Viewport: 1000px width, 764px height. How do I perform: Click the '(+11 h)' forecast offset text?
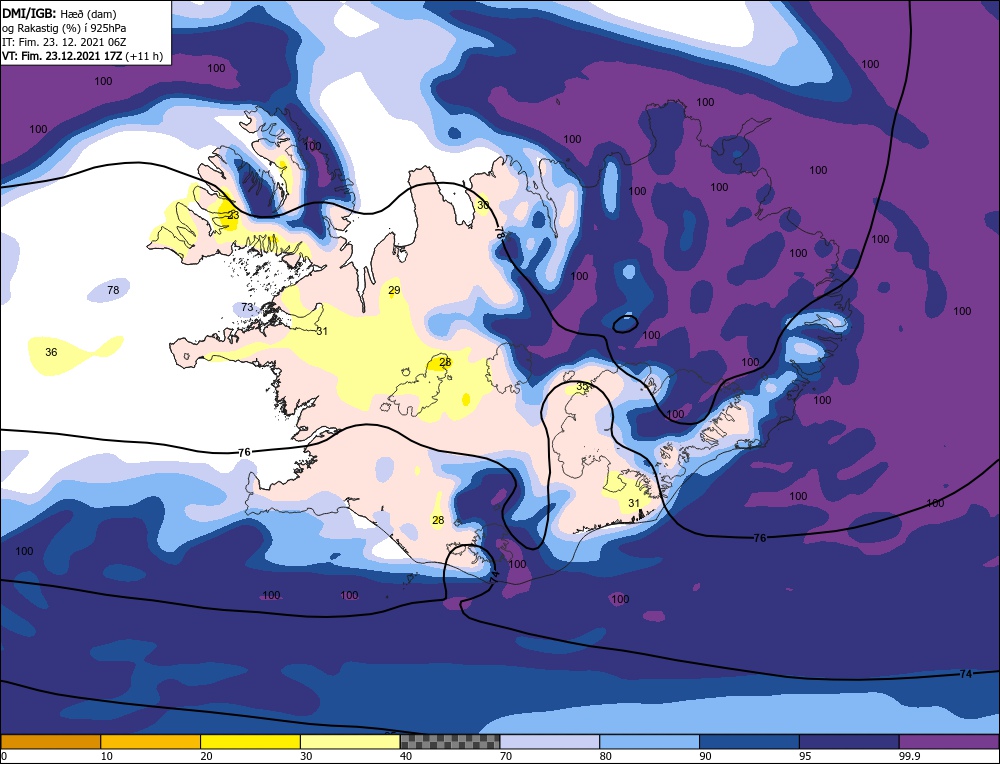(x=144, y=56)
